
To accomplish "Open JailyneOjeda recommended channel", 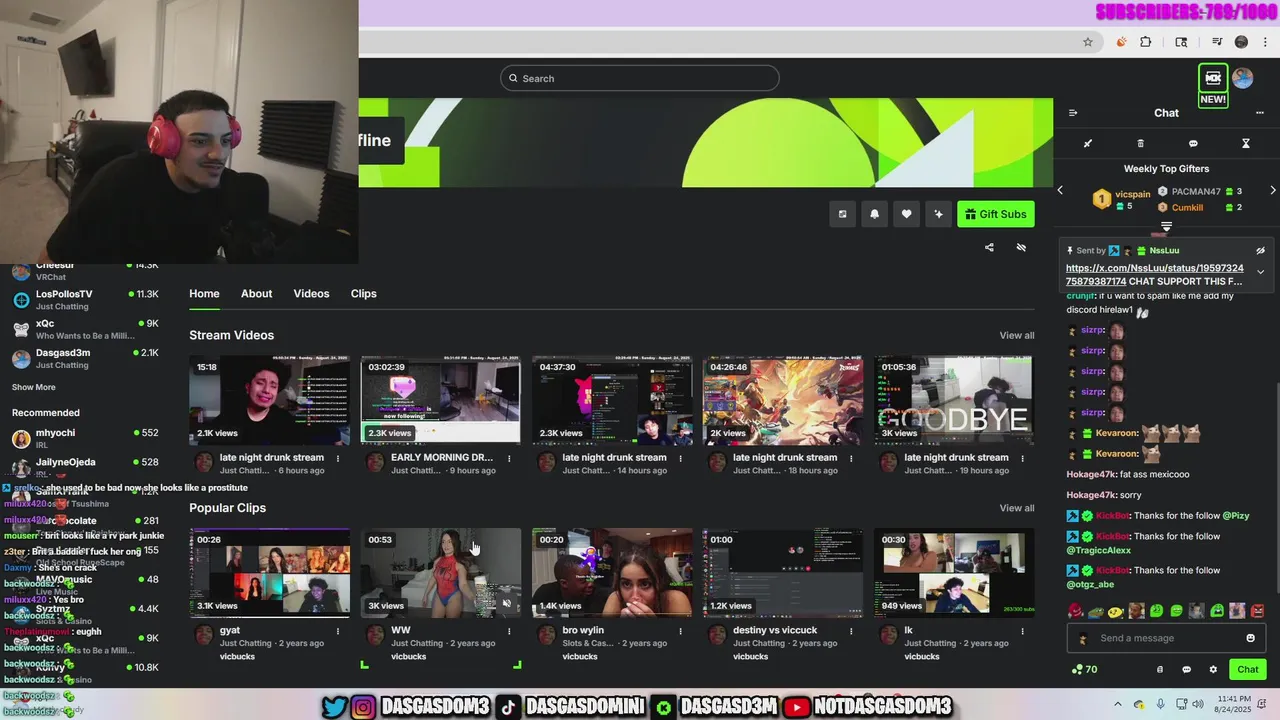I will point(85,466).
